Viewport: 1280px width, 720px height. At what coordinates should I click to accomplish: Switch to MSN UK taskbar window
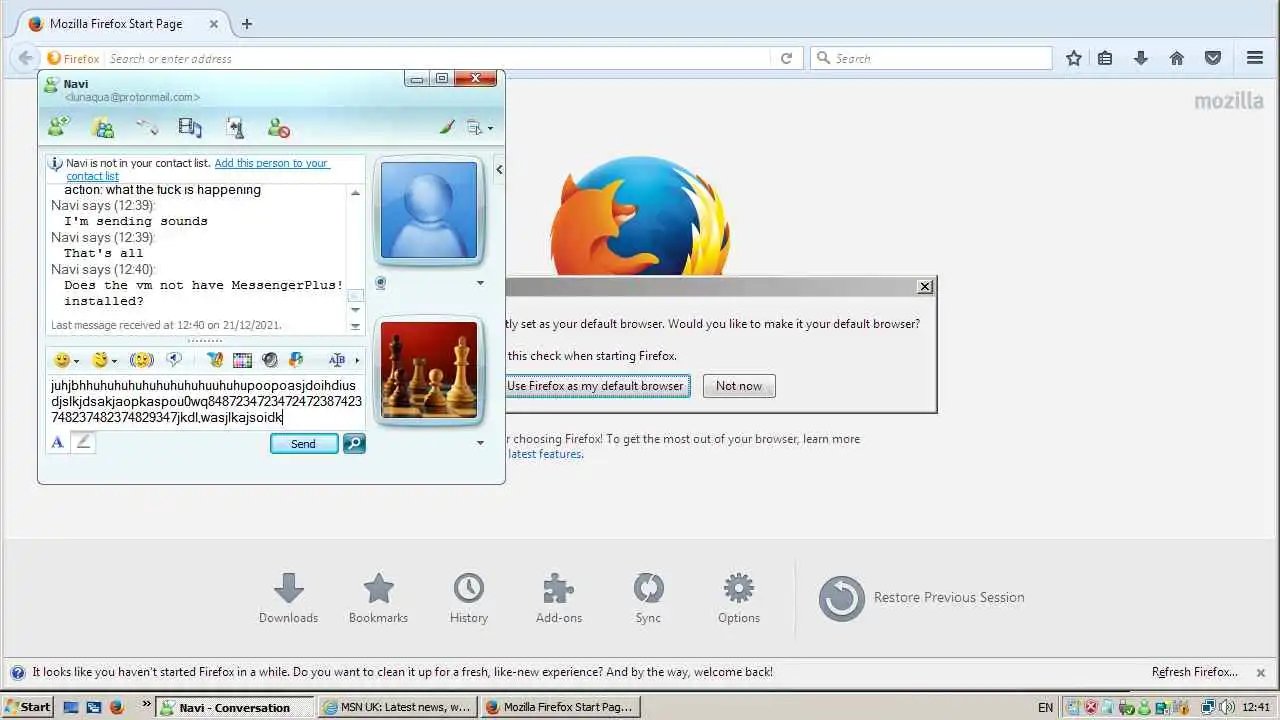pyautogui.click(x=397, y=707)
